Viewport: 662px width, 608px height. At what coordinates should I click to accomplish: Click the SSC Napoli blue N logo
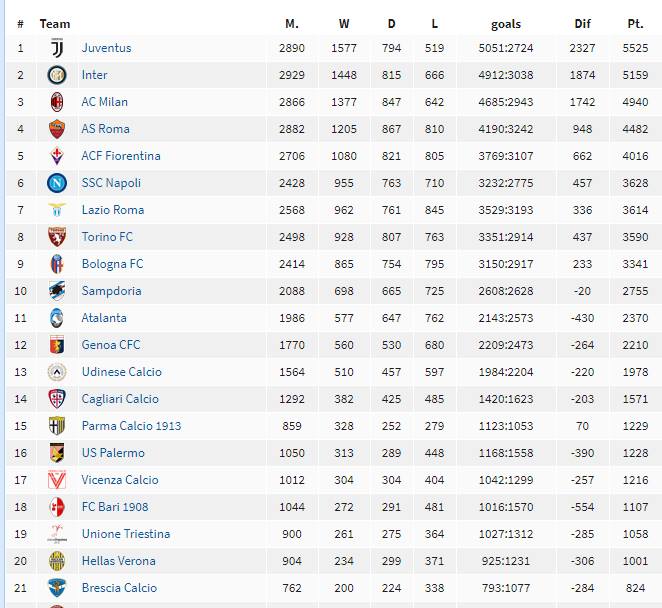(x=57, y=183)
